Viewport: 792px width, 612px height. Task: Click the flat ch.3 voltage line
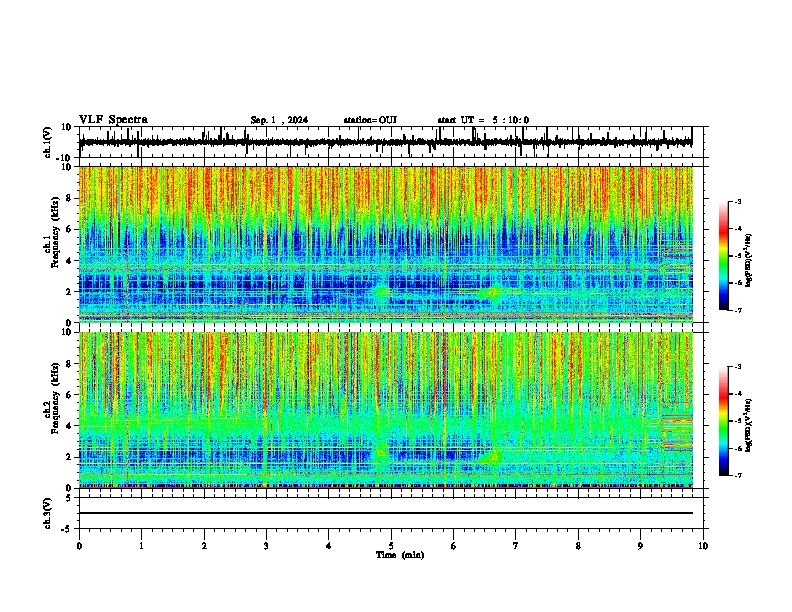point(385,513)
